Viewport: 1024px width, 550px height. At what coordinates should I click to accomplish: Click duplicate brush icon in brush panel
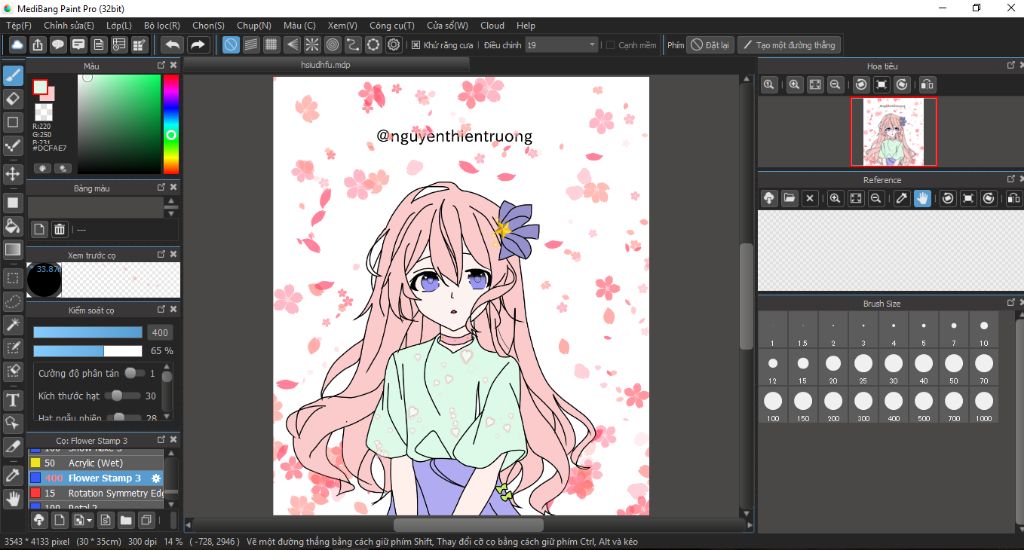146,521
